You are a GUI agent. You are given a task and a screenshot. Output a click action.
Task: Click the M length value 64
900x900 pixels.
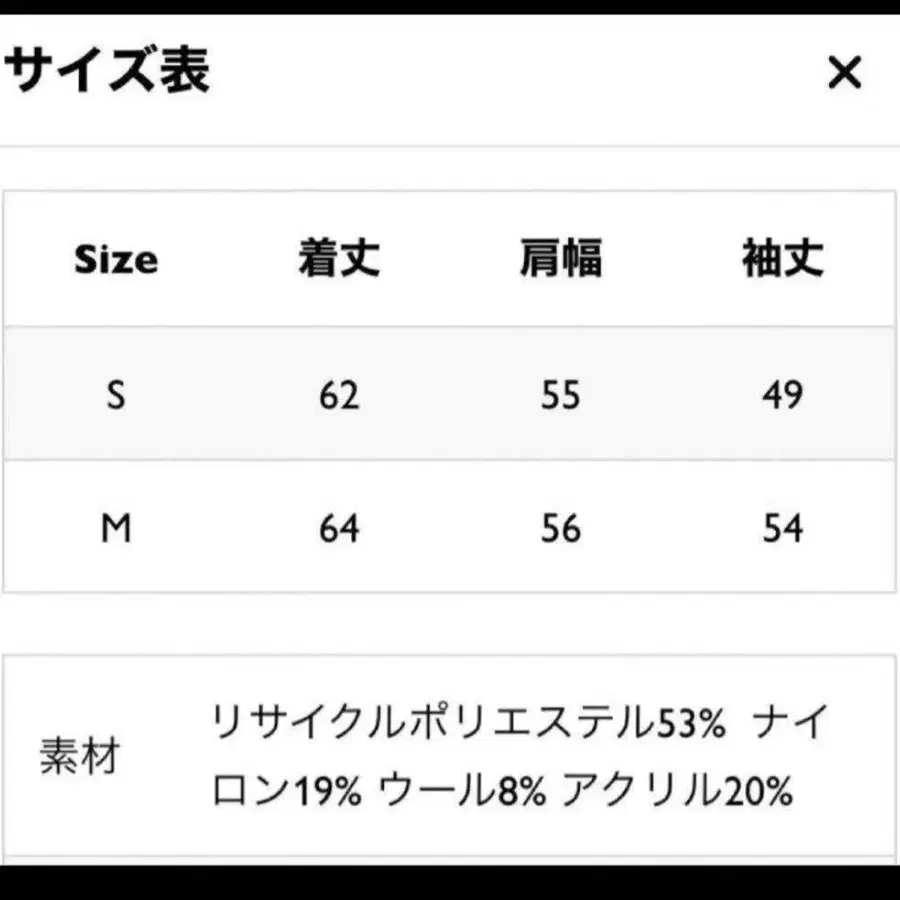(339, 528)
